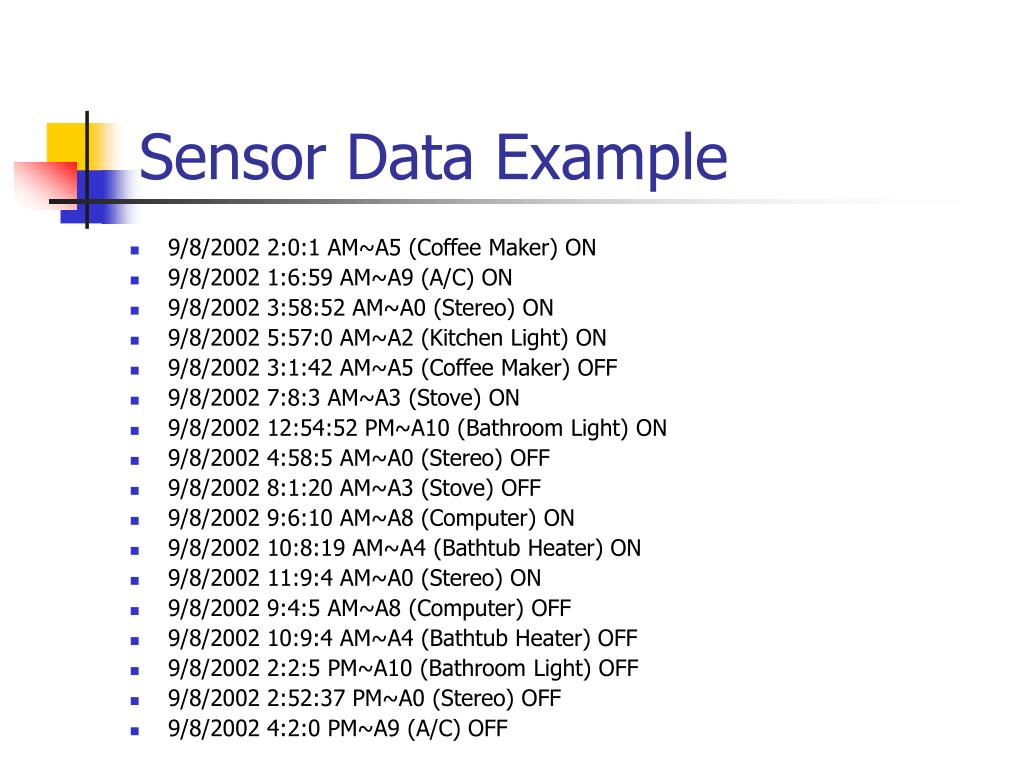Click the 4:58:5 AM Stereo OFF line

click(359, 458)
